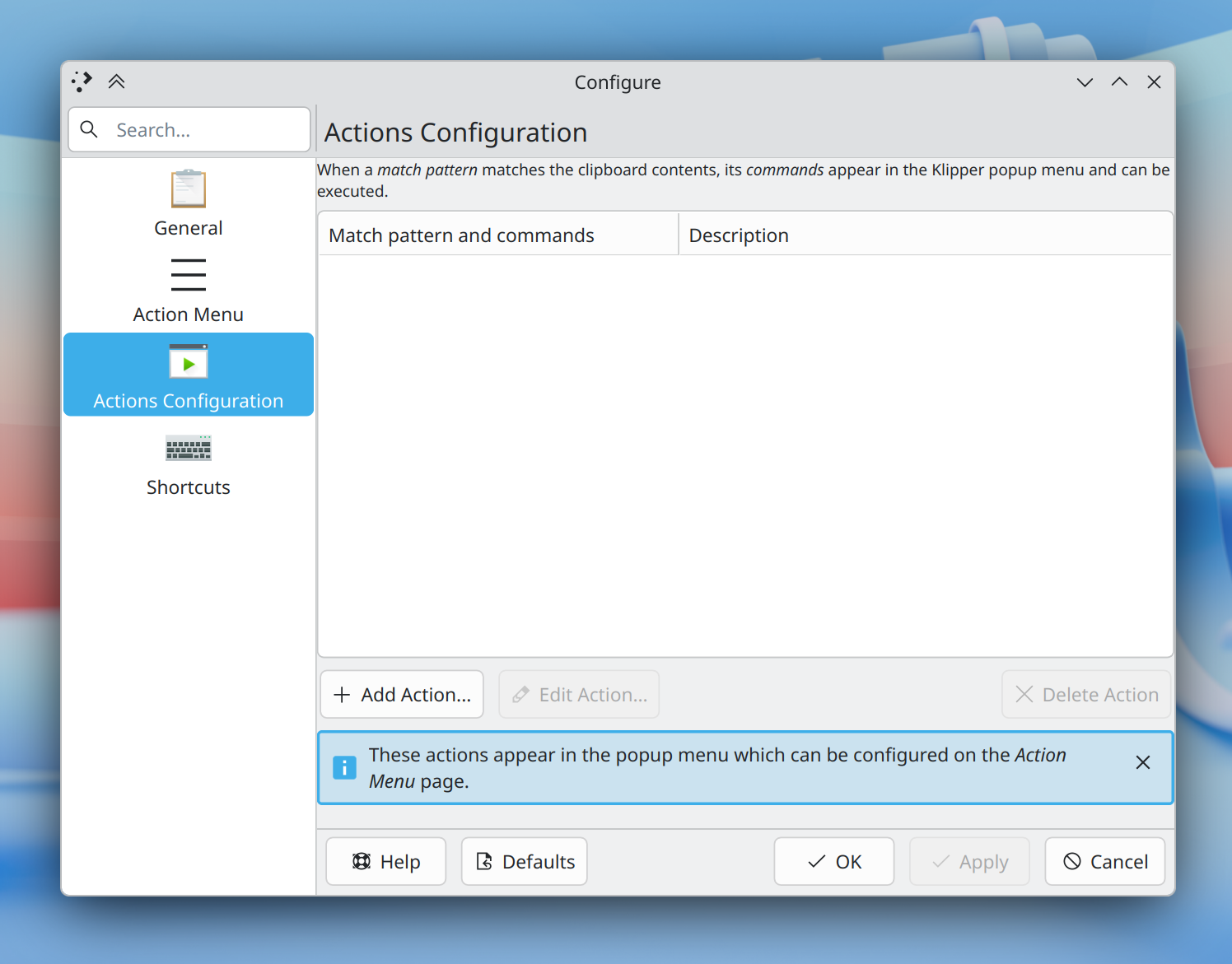Select the Actions Configuration play icon
Screen dimensions: 1232x964
click(189, 361)
